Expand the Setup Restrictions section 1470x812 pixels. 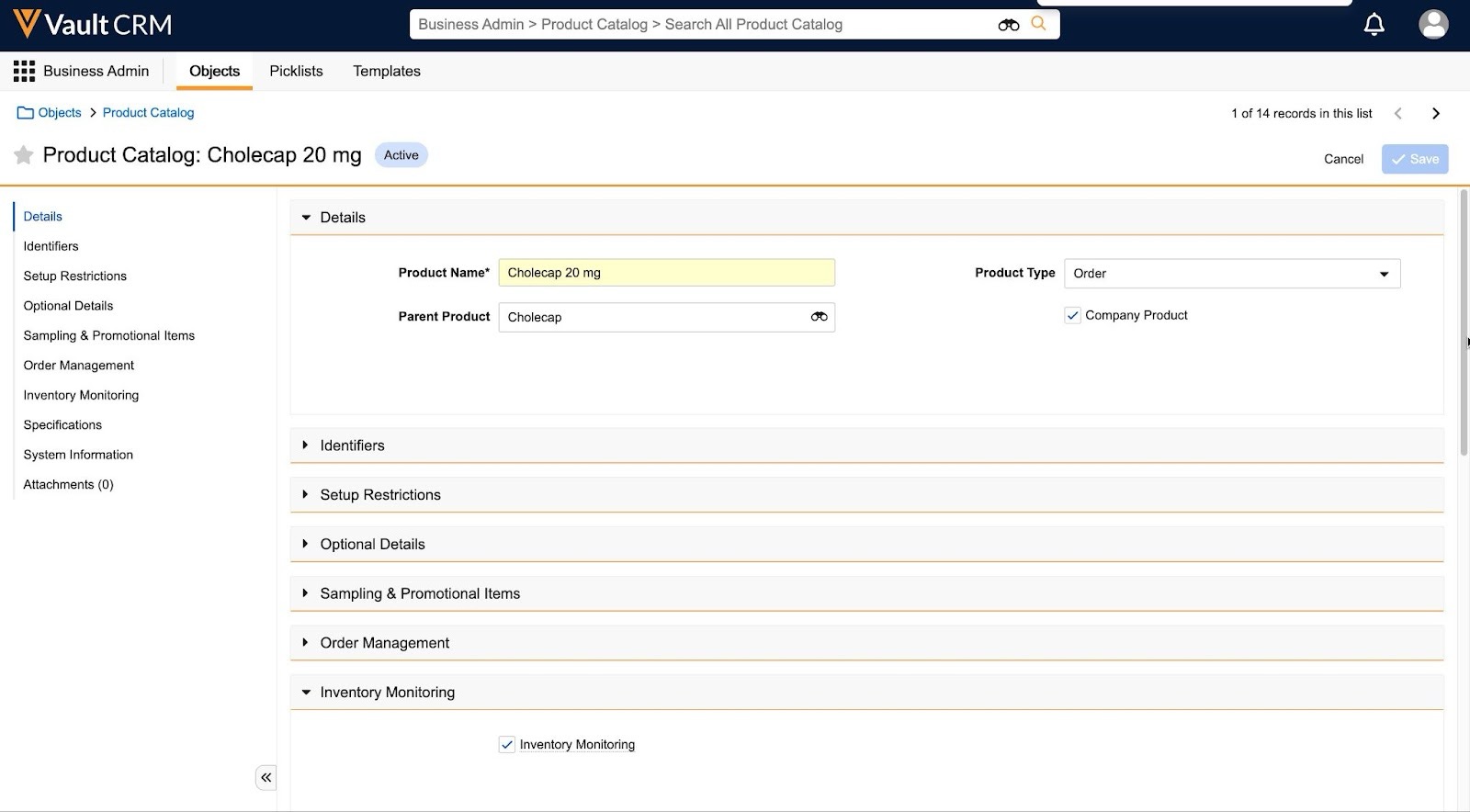pos(379,495)
